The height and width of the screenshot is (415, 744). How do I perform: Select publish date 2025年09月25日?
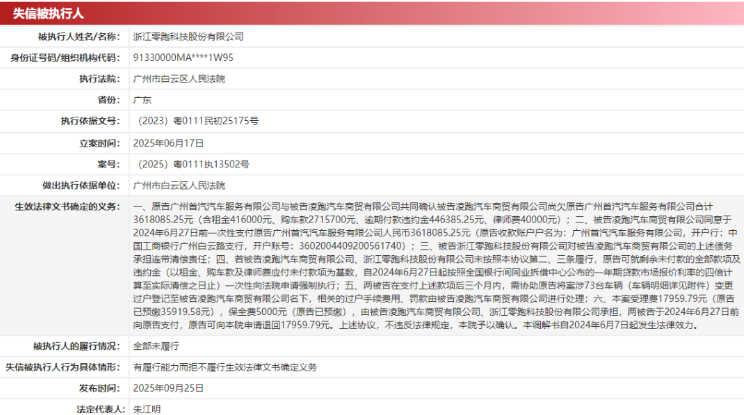pos(168,388)
